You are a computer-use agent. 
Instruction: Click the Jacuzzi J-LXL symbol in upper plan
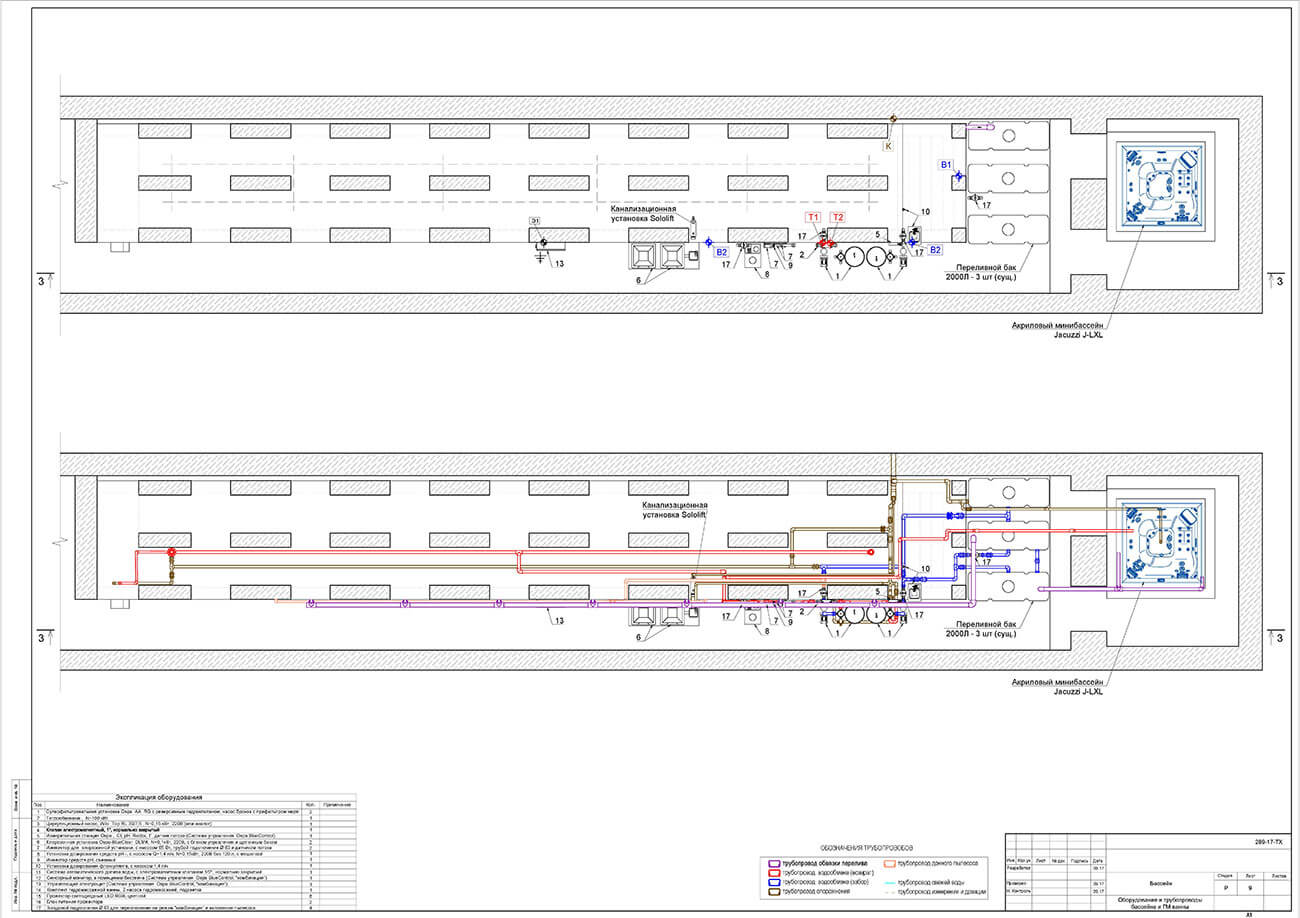1163,184
